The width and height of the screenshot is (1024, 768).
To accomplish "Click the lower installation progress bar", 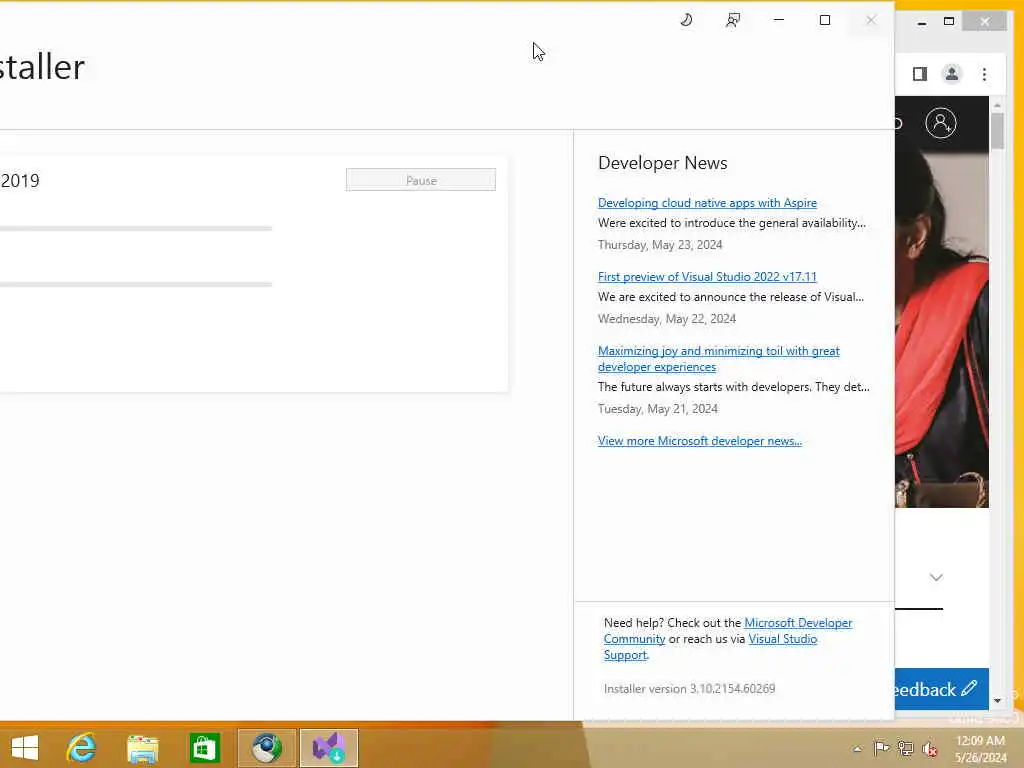I will (x=136, y=284).
